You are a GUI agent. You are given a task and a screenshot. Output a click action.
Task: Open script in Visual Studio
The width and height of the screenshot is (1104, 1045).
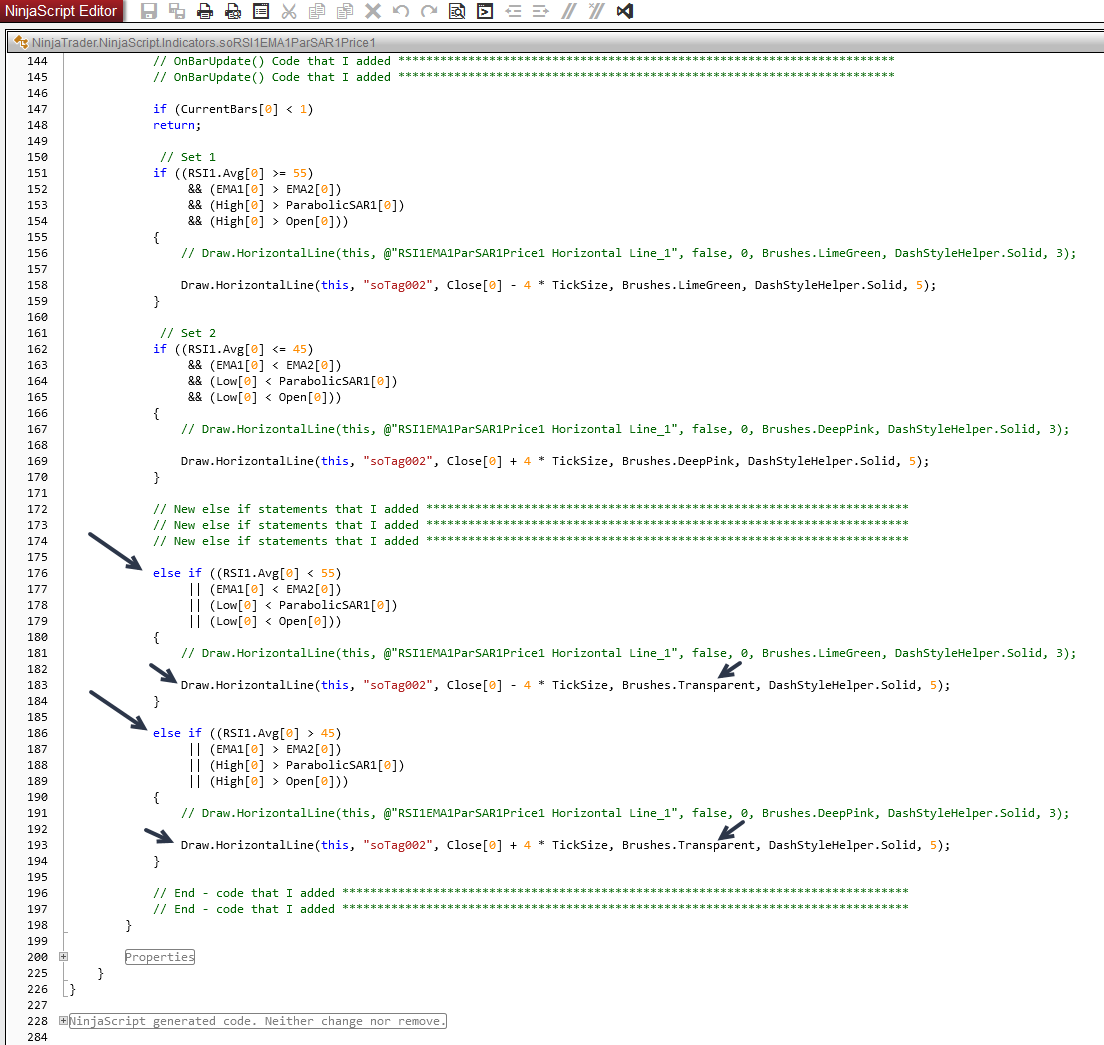click(625, 11)
